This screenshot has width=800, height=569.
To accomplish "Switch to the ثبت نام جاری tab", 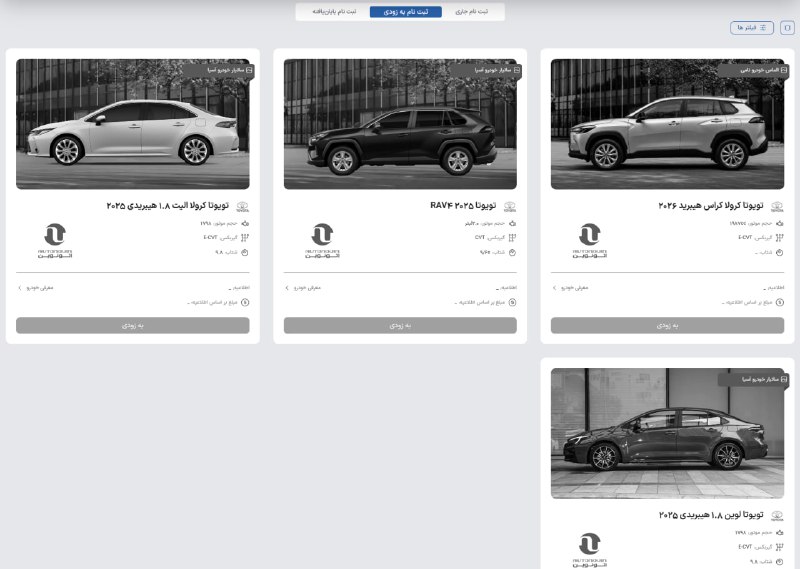I will point(471,11).
